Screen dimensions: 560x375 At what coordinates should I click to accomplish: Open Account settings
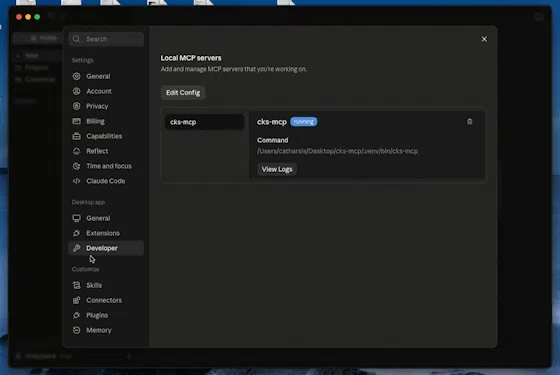106,91
